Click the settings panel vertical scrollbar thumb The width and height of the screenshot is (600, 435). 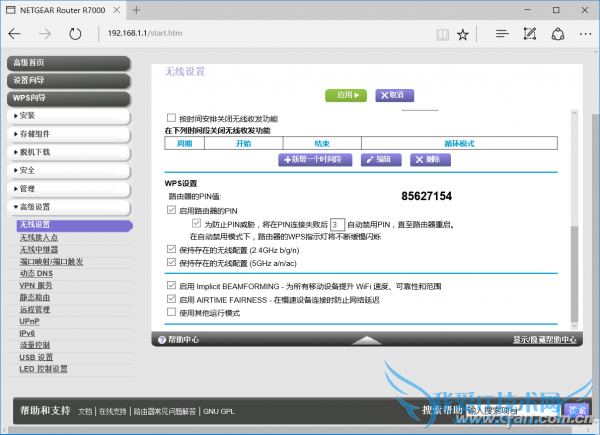tap(574, 274)
